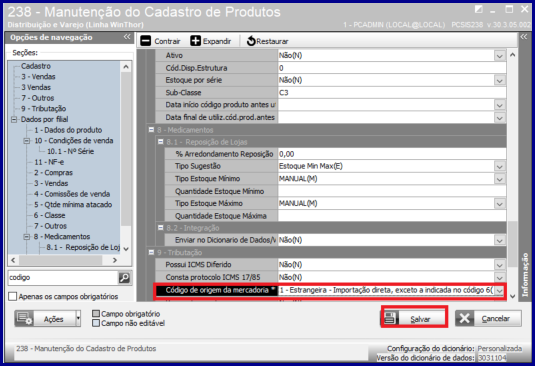The width and height of the screenshot is (535, 366).
Task: Click the Contrair minus icon
Action: click(x=146, y=41)
